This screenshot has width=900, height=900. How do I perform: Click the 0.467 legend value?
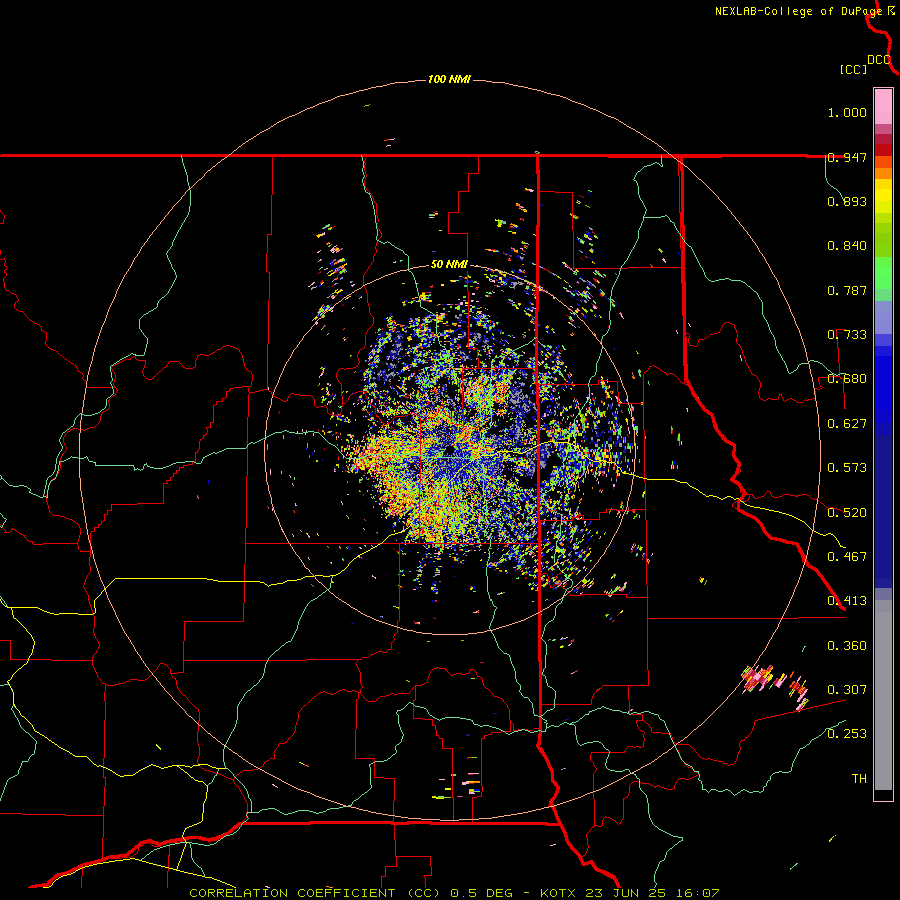847,556
